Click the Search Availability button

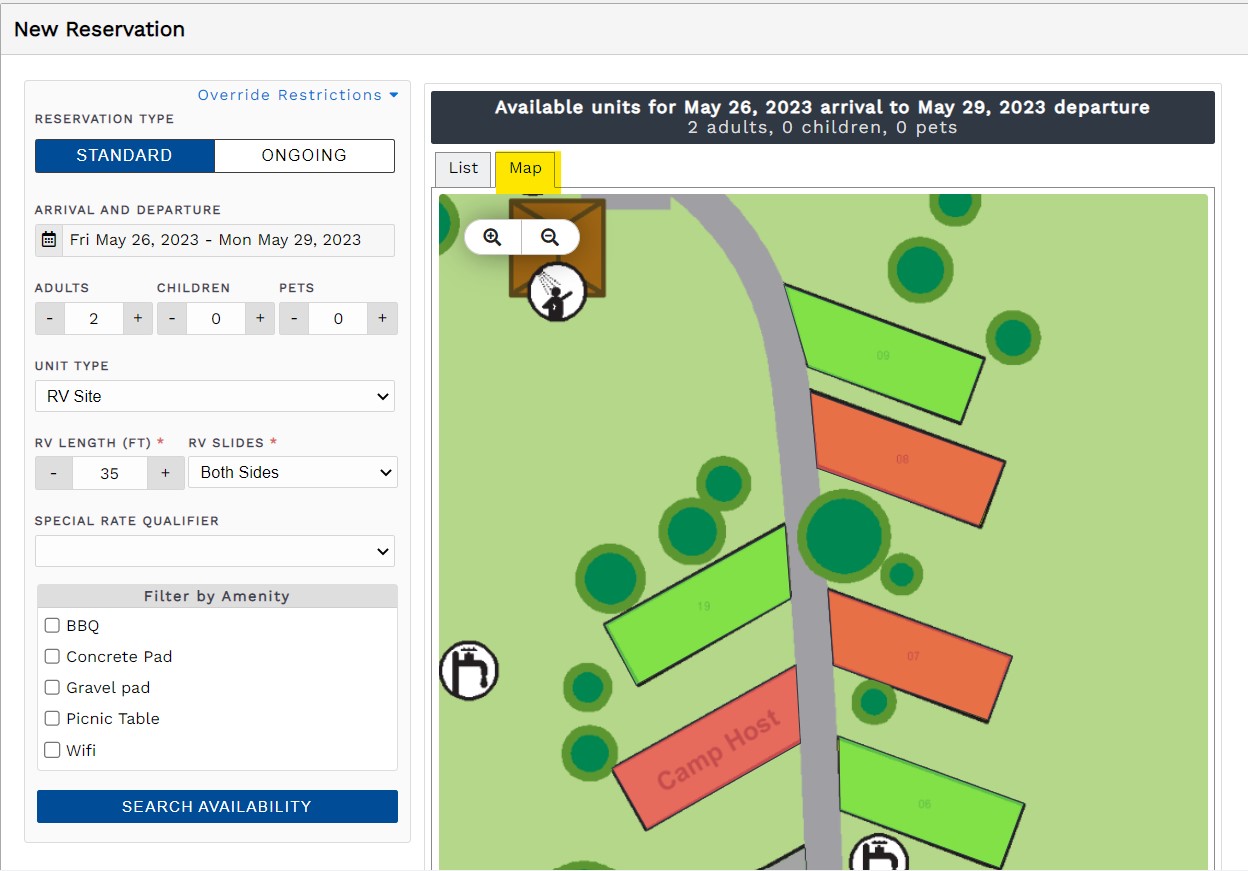pyautogui.click(x=217, y=806)
